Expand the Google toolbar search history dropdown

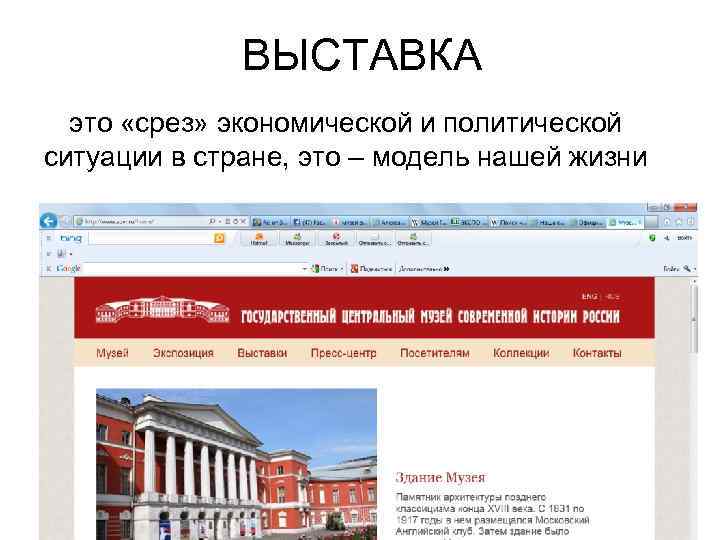click(305, 269)
